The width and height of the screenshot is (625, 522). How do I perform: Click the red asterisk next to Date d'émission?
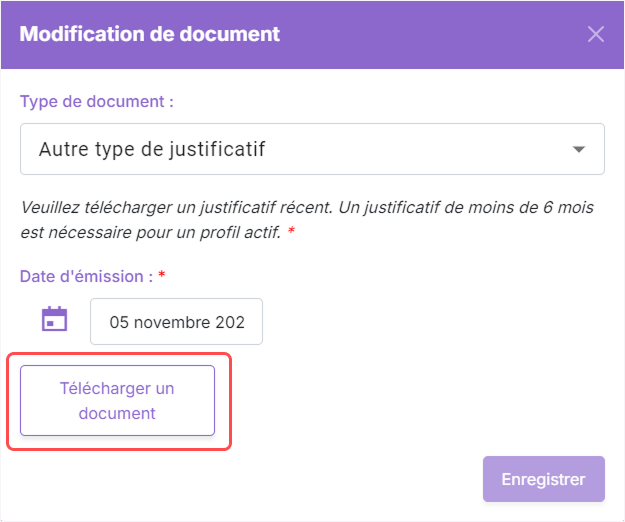coord(161,274)
